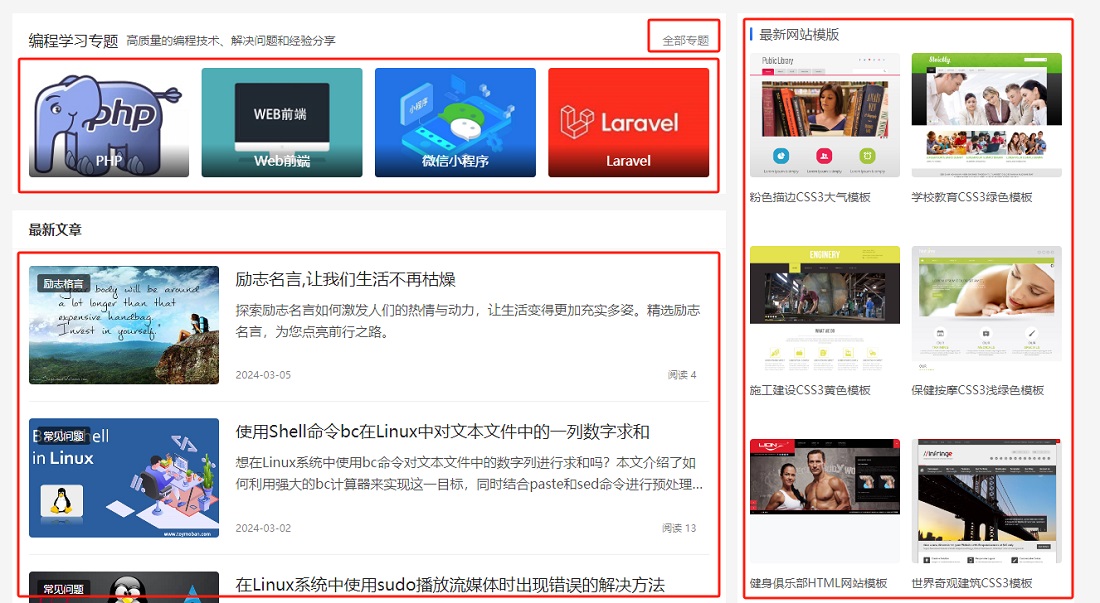The image size is (1100, 603).
Task: Click the 励志名言 article summary paragraph
Action: (468, 320)
